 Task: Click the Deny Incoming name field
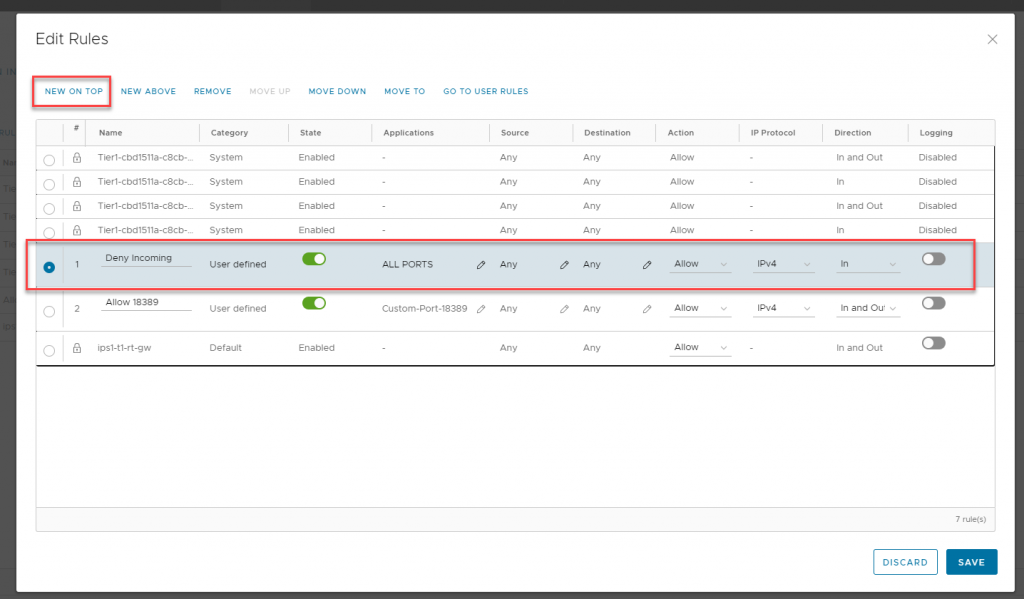pos(146,258)
